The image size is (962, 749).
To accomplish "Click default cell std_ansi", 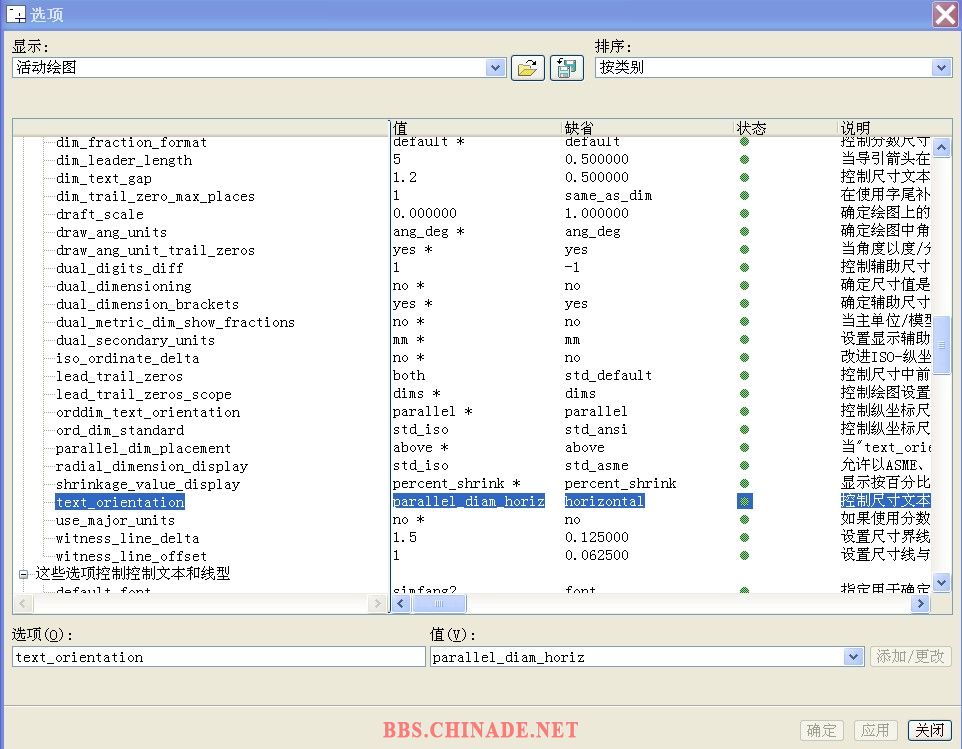I will 596,429.
